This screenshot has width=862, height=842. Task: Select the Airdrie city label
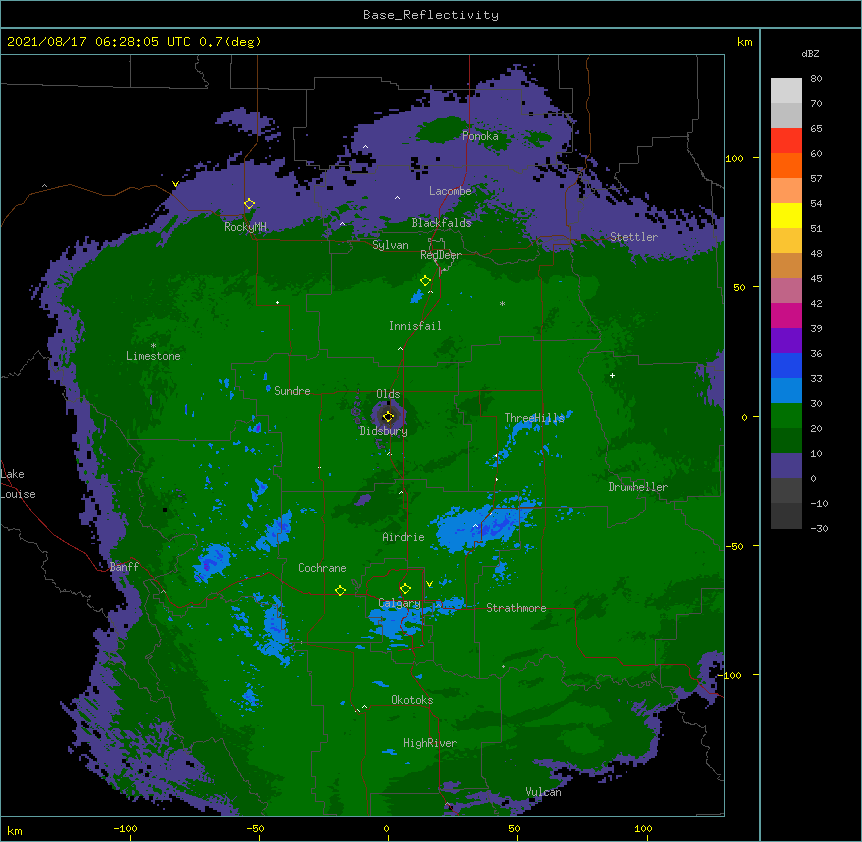click(x=403, y=537)
